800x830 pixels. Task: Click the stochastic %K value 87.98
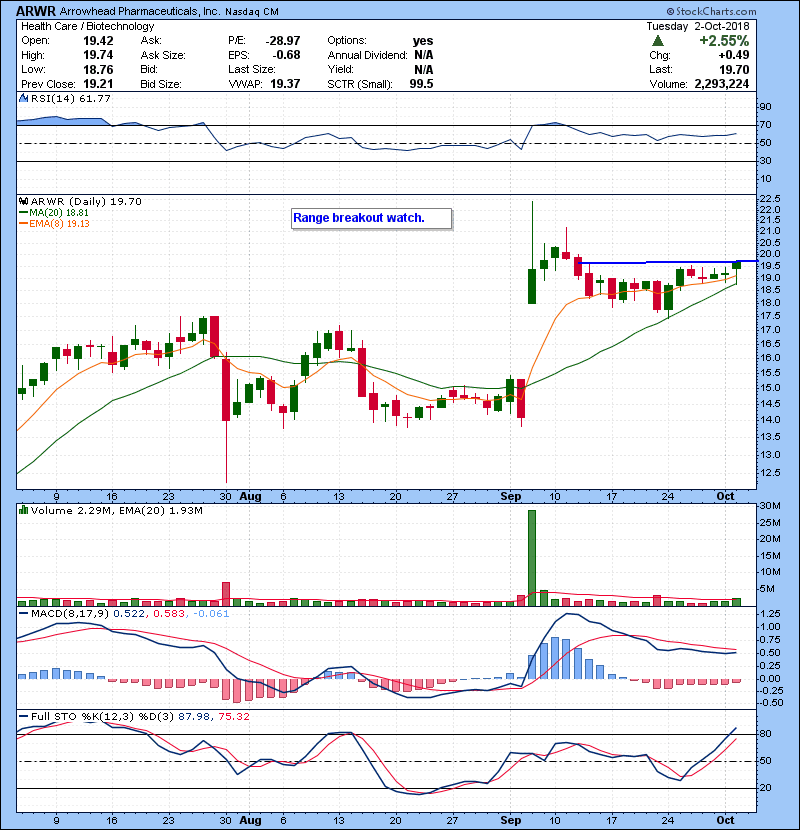coord(193,716)
